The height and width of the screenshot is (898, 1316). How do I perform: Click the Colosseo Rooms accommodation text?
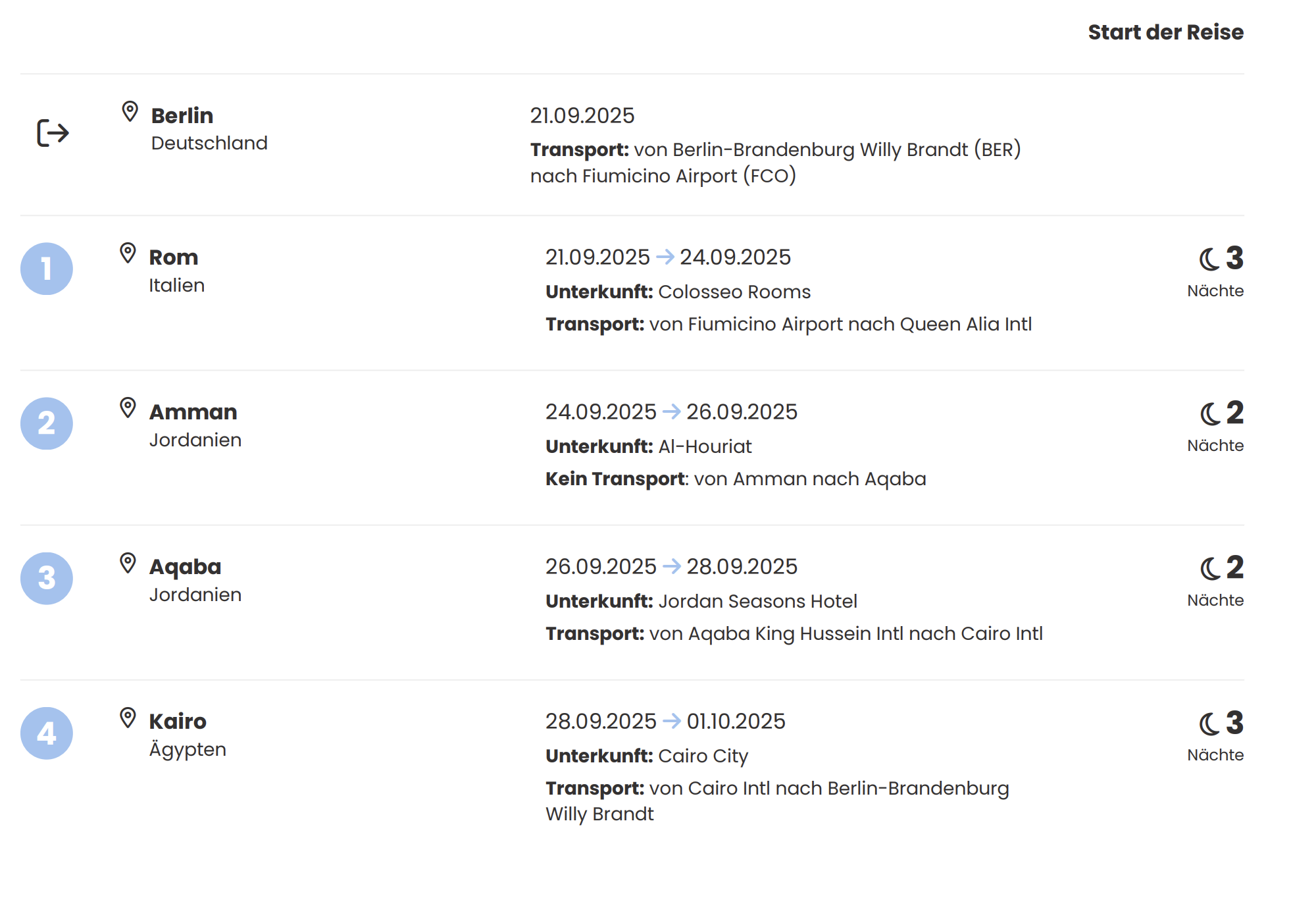pos(734,292)
